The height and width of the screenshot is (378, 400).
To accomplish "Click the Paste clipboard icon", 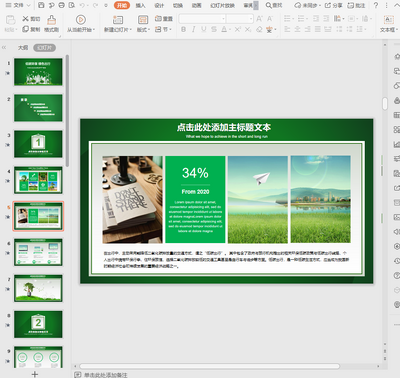I will [10, 20].
